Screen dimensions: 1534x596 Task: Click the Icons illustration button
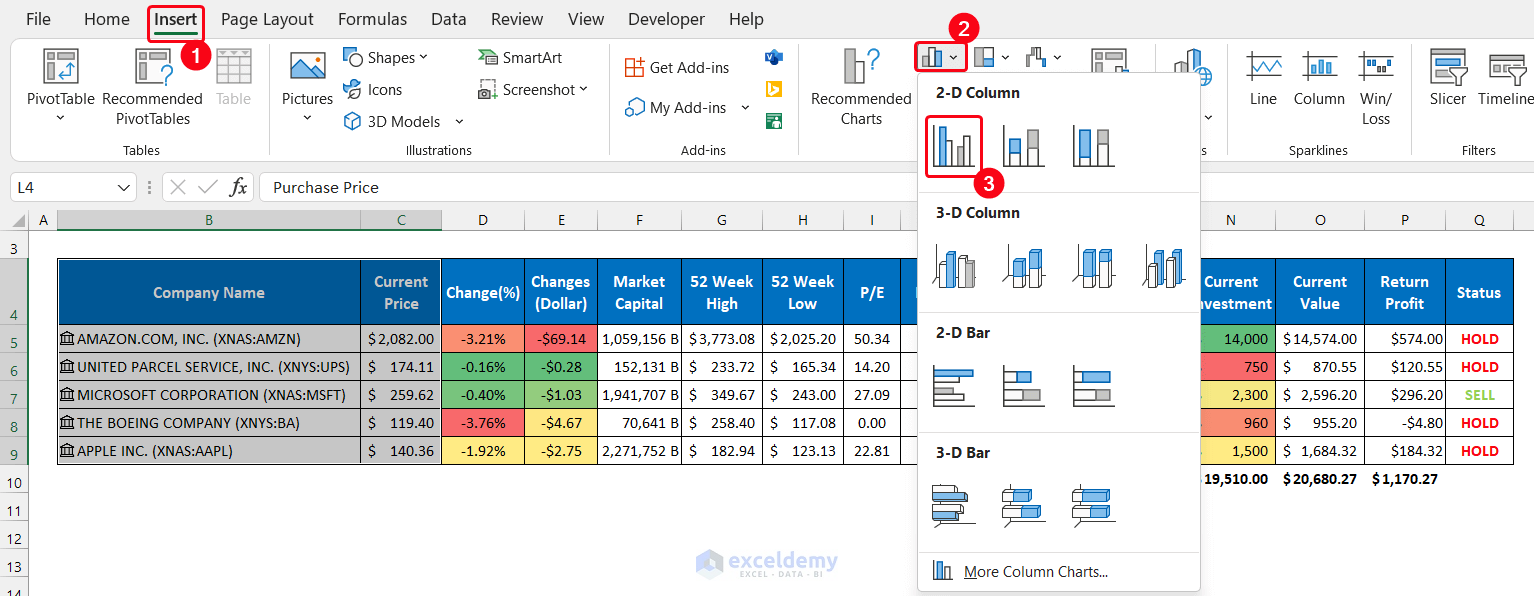point(372,90)
